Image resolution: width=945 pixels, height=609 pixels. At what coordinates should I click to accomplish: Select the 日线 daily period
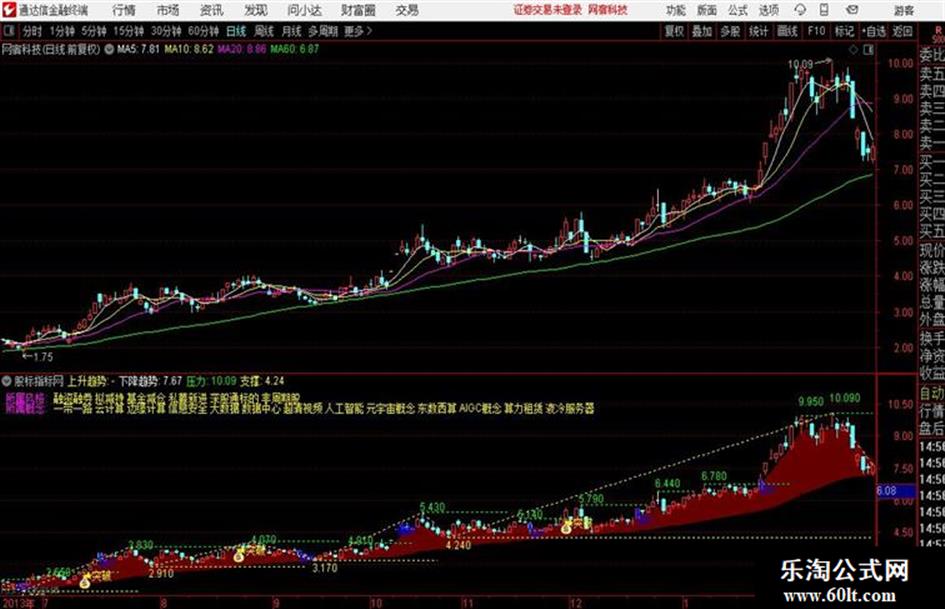pyautogui.click(x=236, y=31)
